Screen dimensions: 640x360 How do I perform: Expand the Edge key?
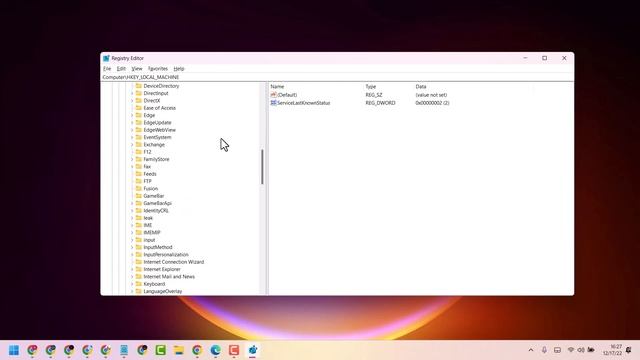132,116
